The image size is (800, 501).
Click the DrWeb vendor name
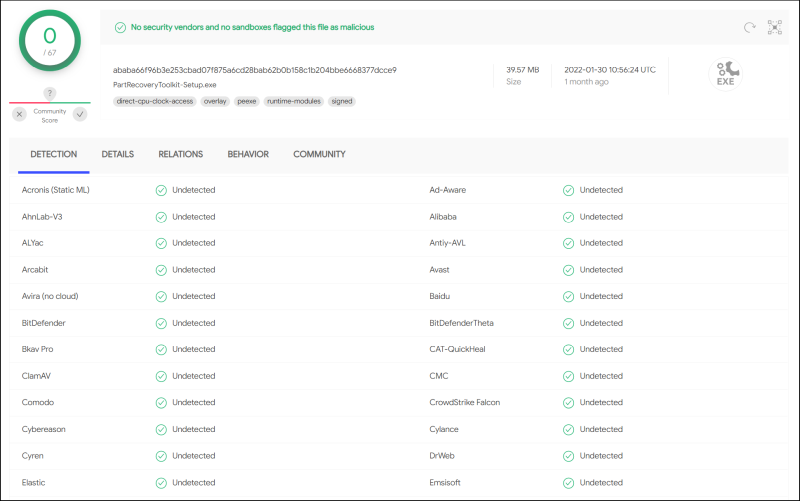[442, 456]
